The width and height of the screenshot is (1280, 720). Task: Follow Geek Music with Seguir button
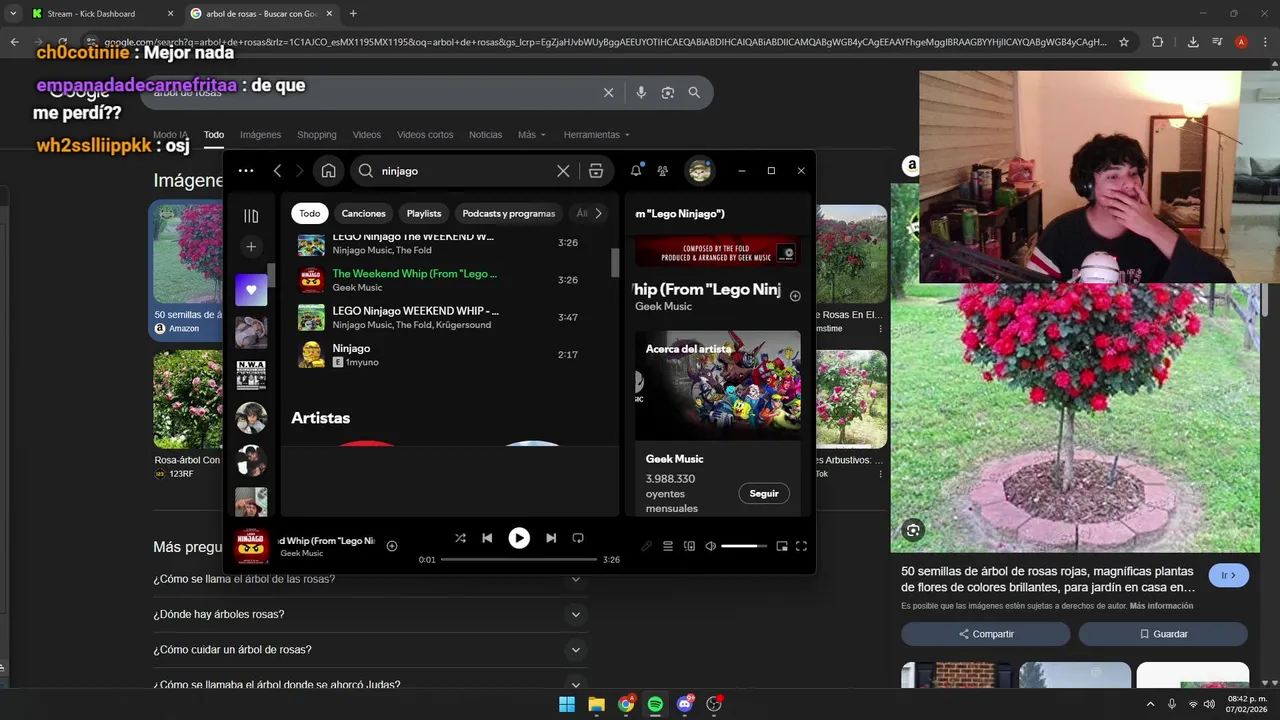pyautogui.click(x=764, y=493)
